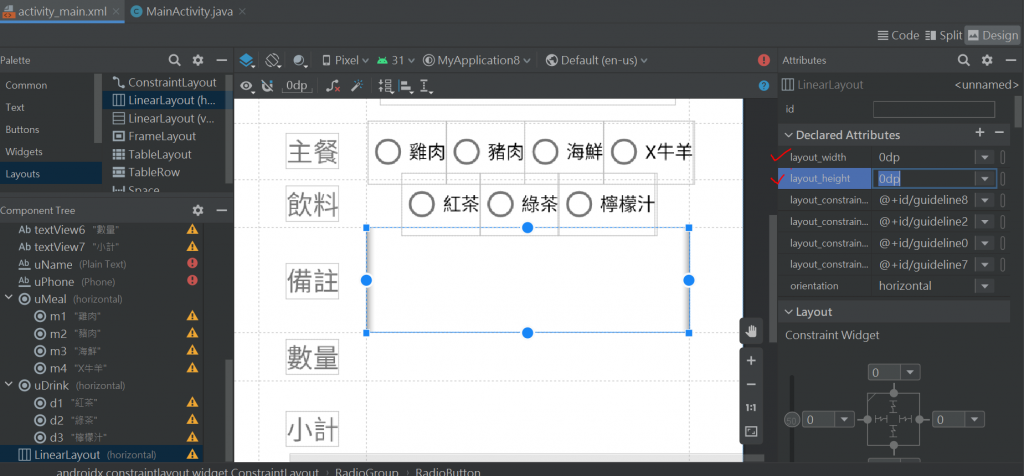The height and width of the screenshot is (476, 1024).
Task: Open the Pixel device dropdown
Action: pos(345,61)
